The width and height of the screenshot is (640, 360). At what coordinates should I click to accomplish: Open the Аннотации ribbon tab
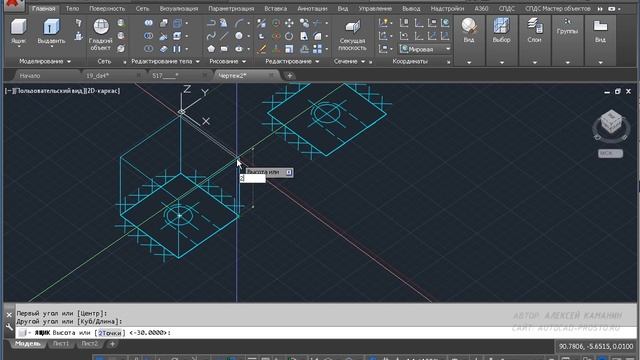[312, 9]
